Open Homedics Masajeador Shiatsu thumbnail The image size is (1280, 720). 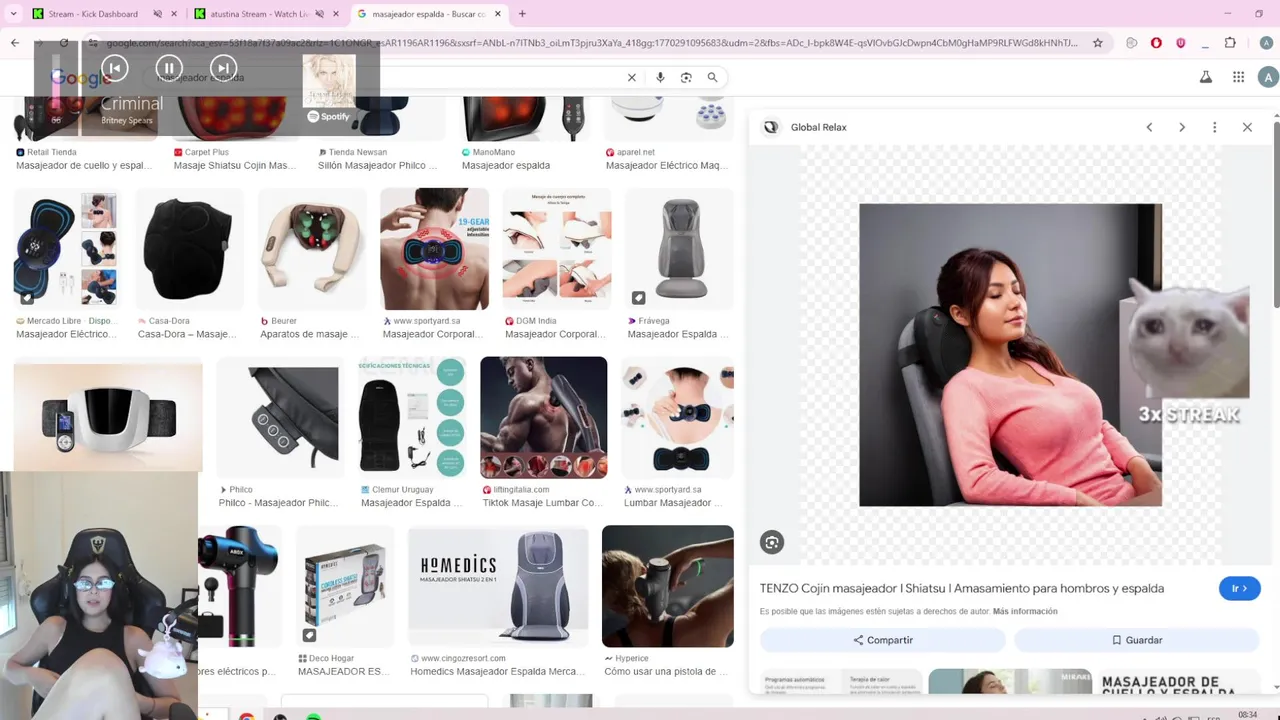498,586
